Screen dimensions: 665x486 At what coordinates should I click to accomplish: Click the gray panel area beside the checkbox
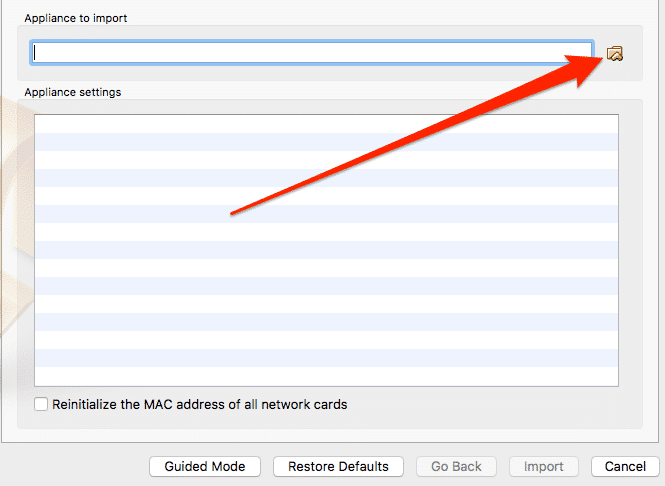tap(488, 405)
